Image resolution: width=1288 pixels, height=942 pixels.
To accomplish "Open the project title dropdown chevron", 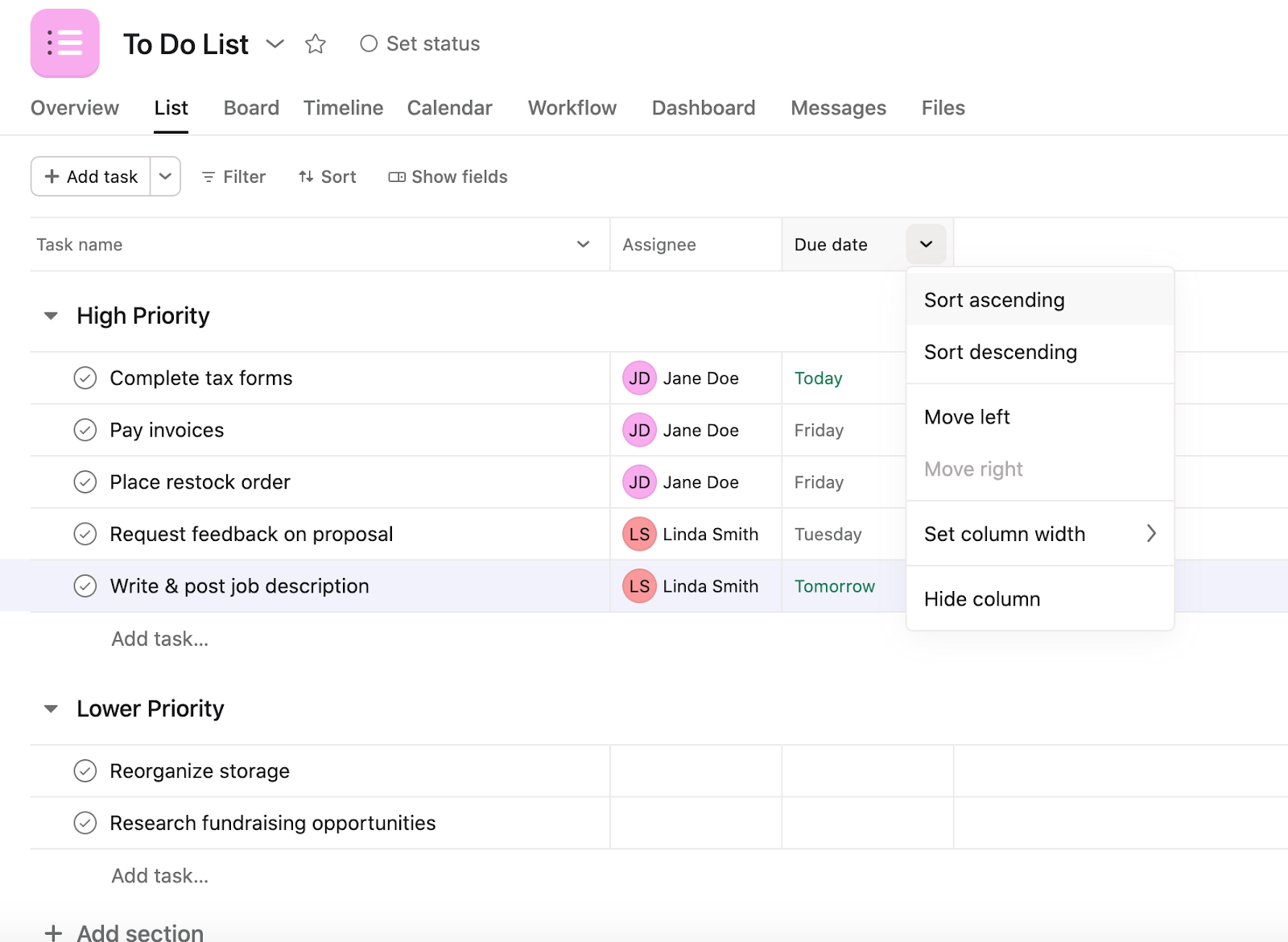I will coord(275,43).
